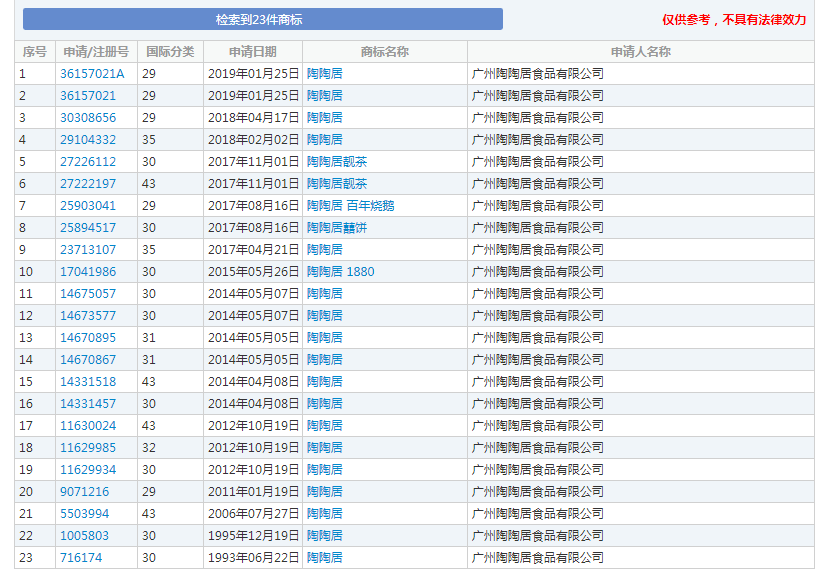Open trademark 陶陶居 百年烧鹅
The width and height of the screenshot is (831, 580).
(x=351, y=206)
